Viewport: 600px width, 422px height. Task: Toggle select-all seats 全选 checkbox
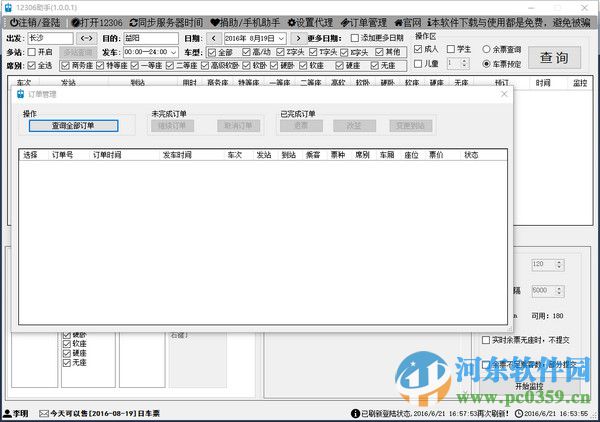[31, 65]
